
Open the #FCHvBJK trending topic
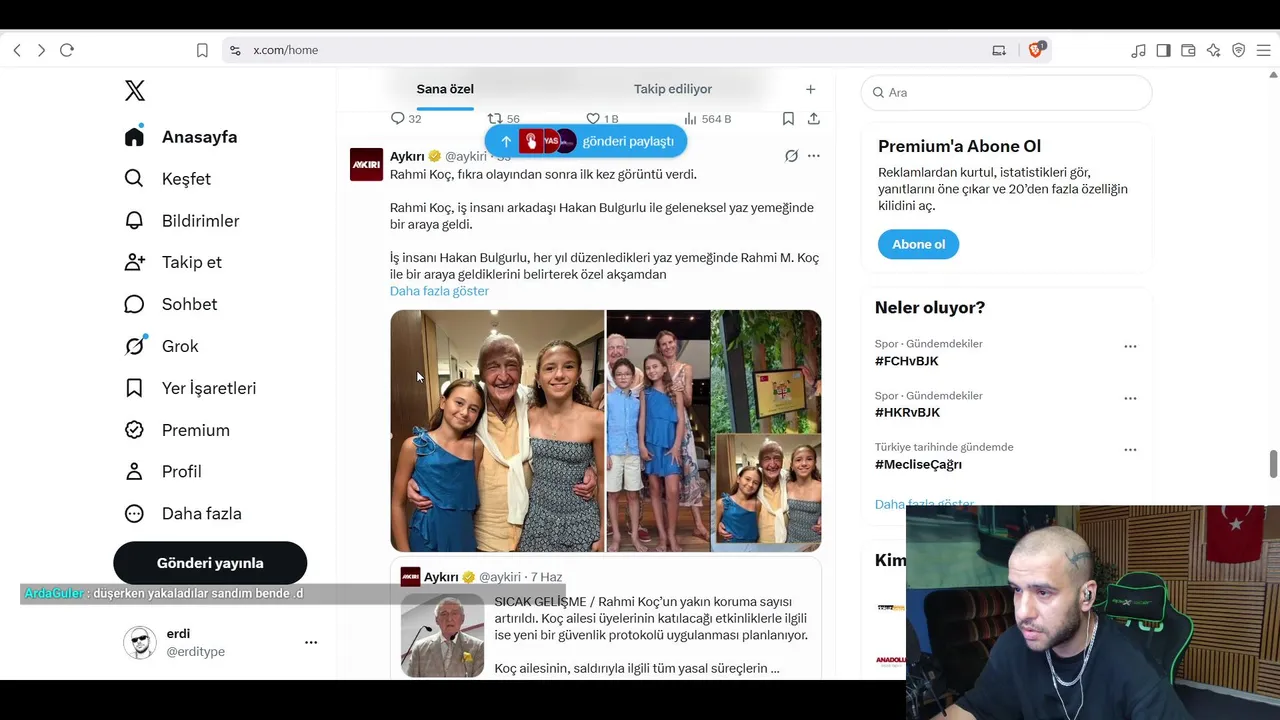[907, 361]
